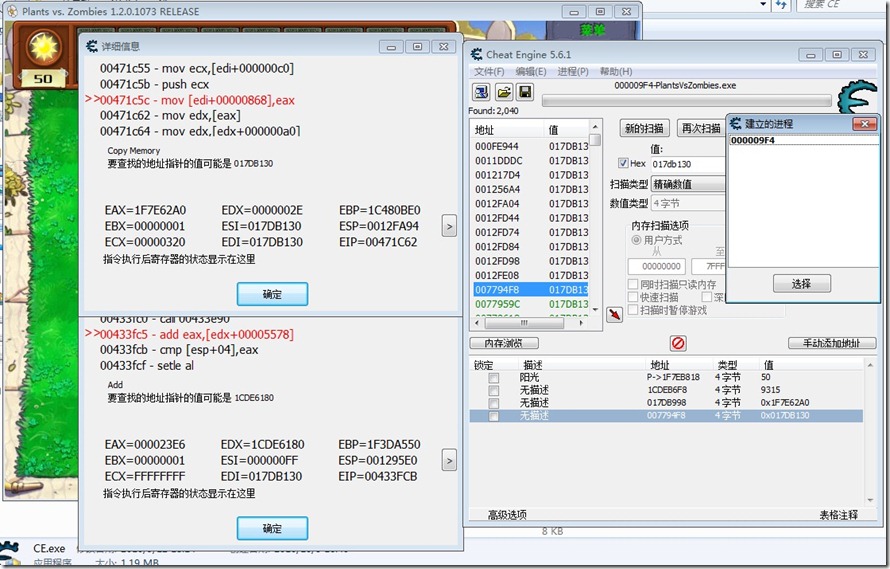Open the 数值类型 dropdown

tap(688, 203)
